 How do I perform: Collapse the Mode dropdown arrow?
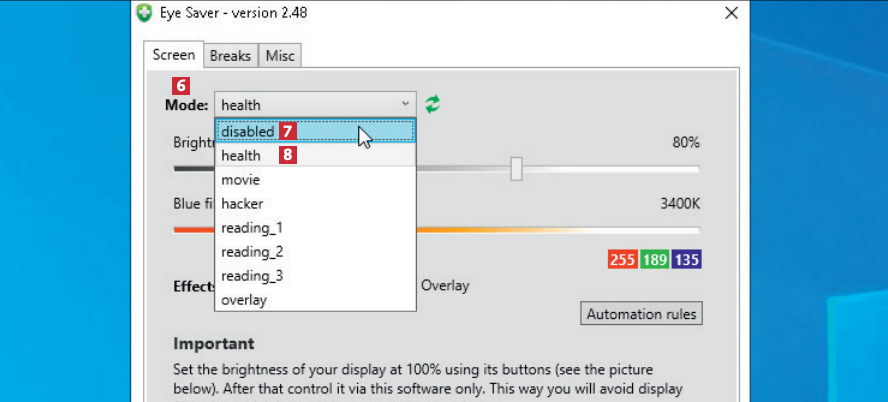[405, 104]
